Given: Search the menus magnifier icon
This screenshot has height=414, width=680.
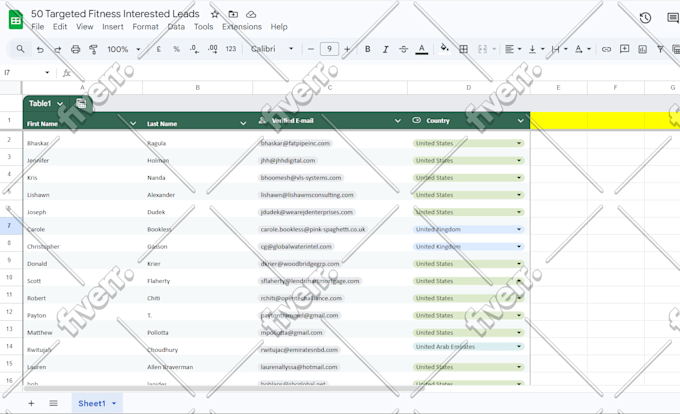Looking at the screenshot, I should click(x=20, y=49).
